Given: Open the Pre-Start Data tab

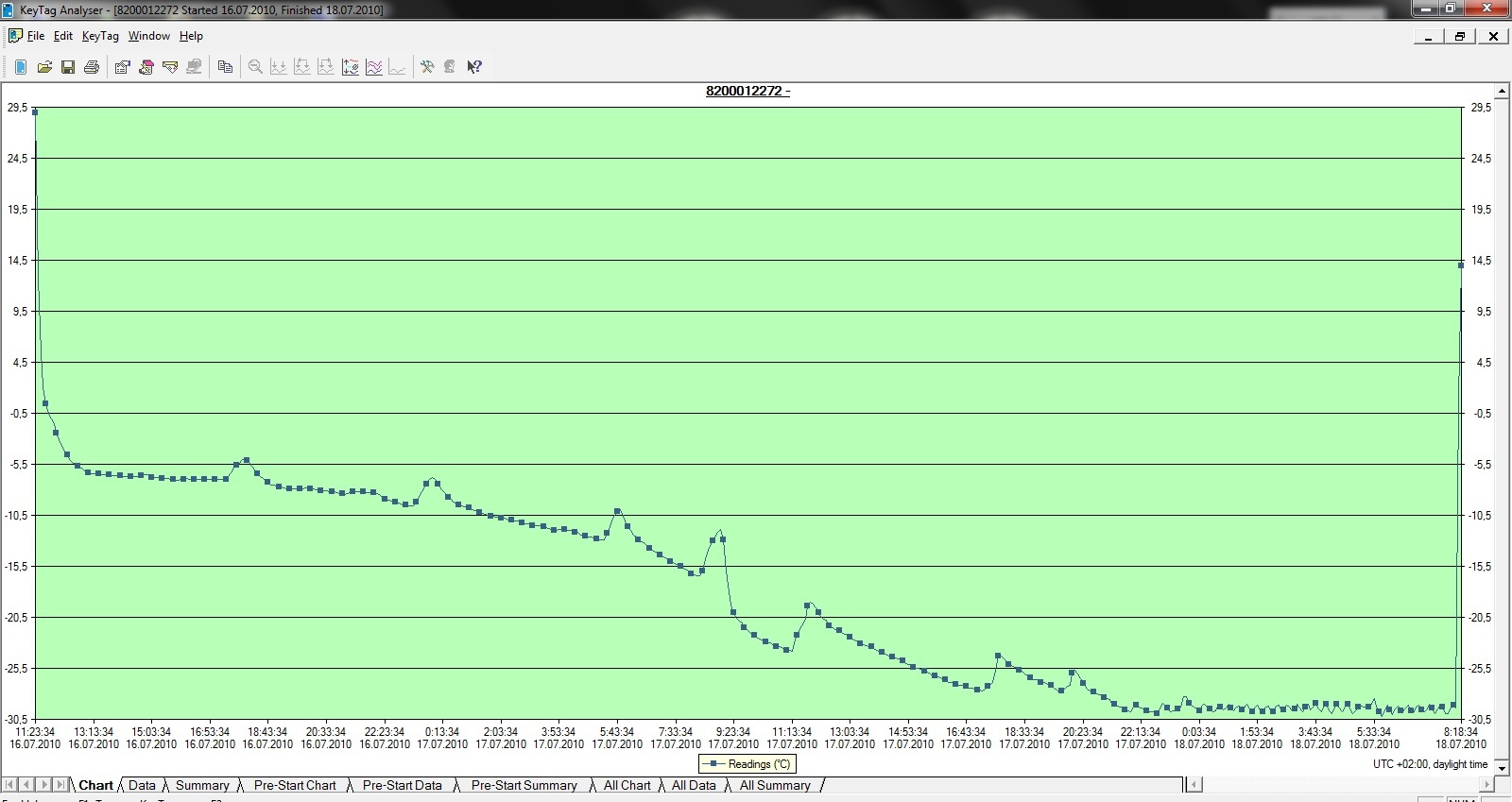Looking at the screenshot, I should click(x=403, y=785).
